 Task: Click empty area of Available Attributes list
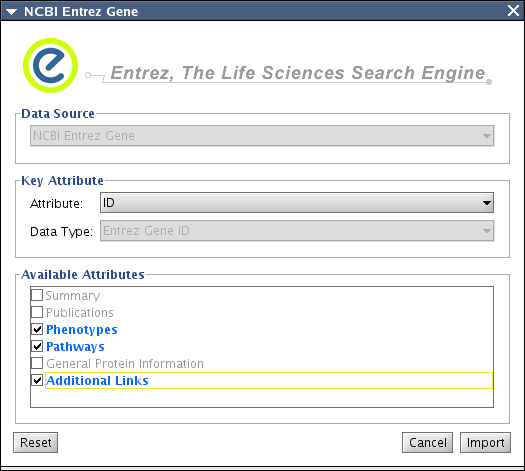pos(262,398)
